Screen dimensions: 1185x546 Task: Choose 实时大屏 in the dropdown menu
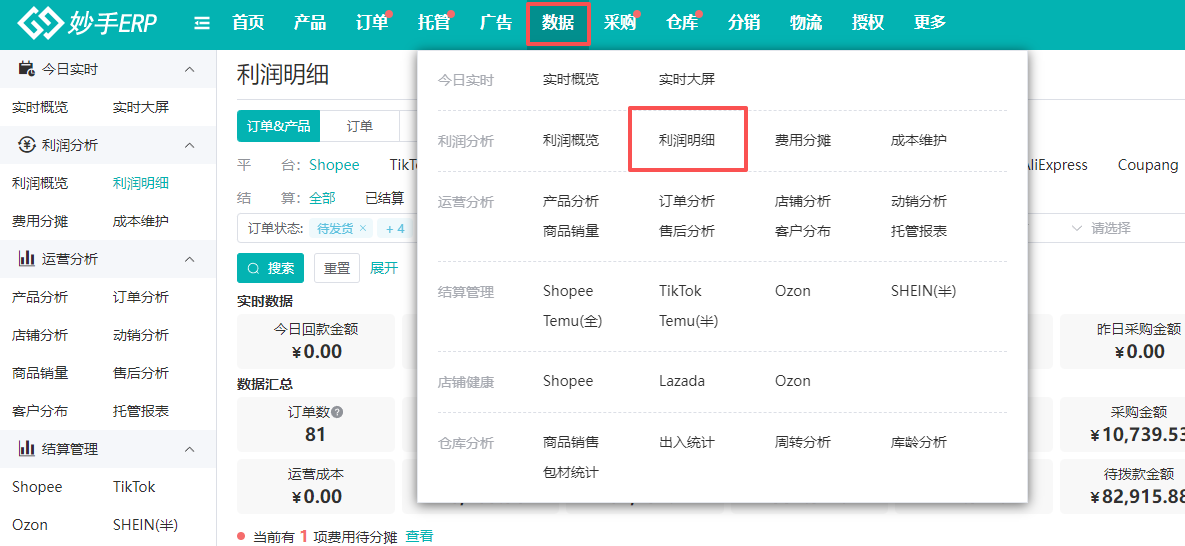click(x=687, y=79)
